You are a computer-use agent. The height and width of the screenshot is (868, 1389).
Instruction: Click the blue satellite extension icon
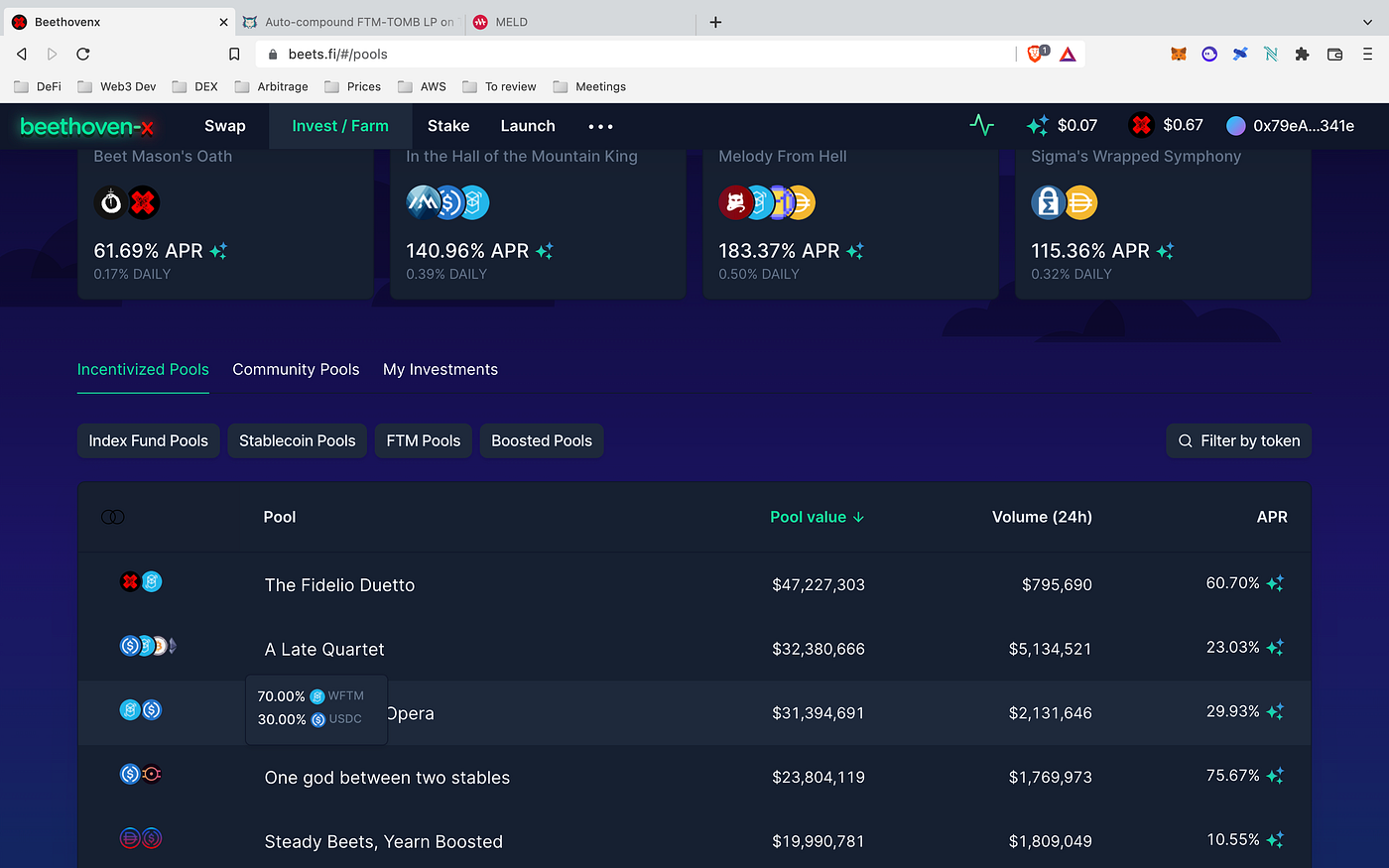point(1240,55)
